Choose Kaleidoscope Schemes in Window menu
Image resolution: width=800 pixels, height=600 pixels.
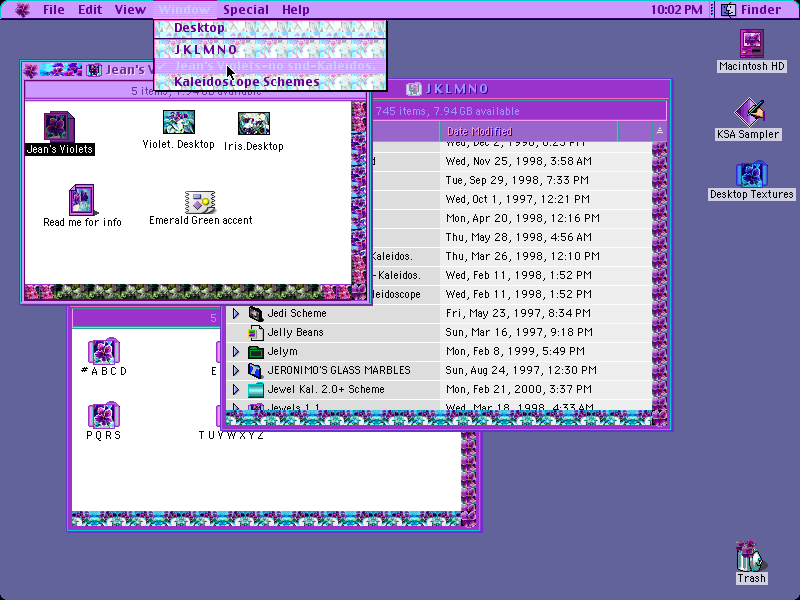pos(270,82)
